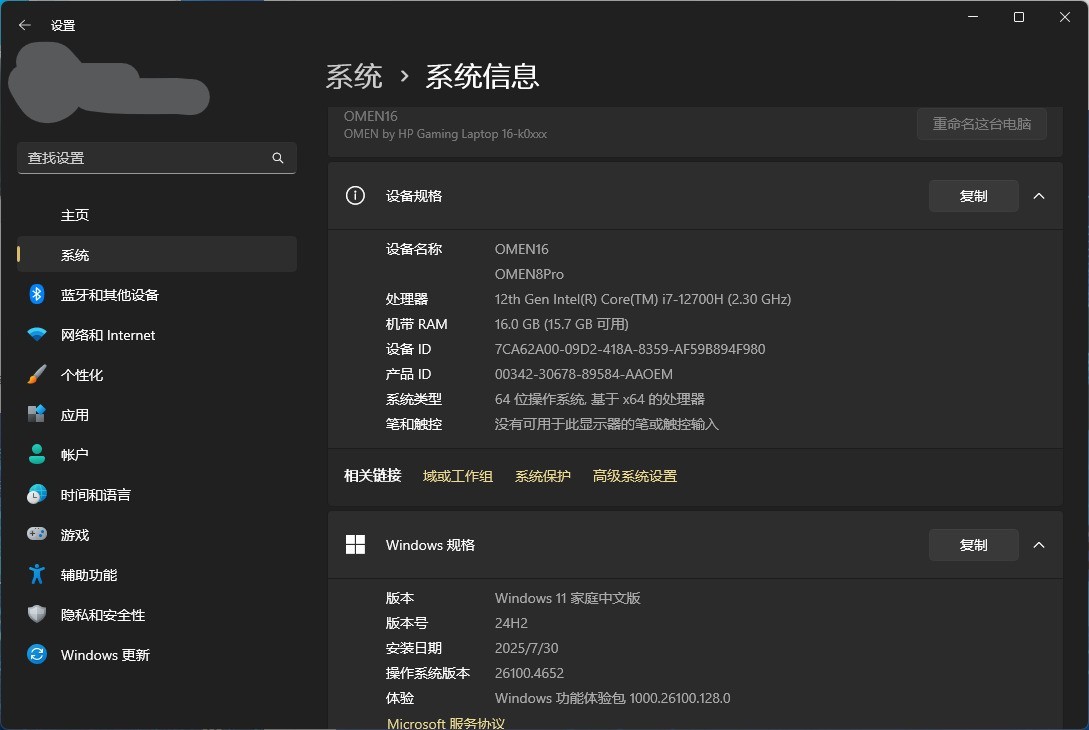Click the Accounts person icon
Viewport: 1089px width, 730px height.
click(x=37, y=454)
